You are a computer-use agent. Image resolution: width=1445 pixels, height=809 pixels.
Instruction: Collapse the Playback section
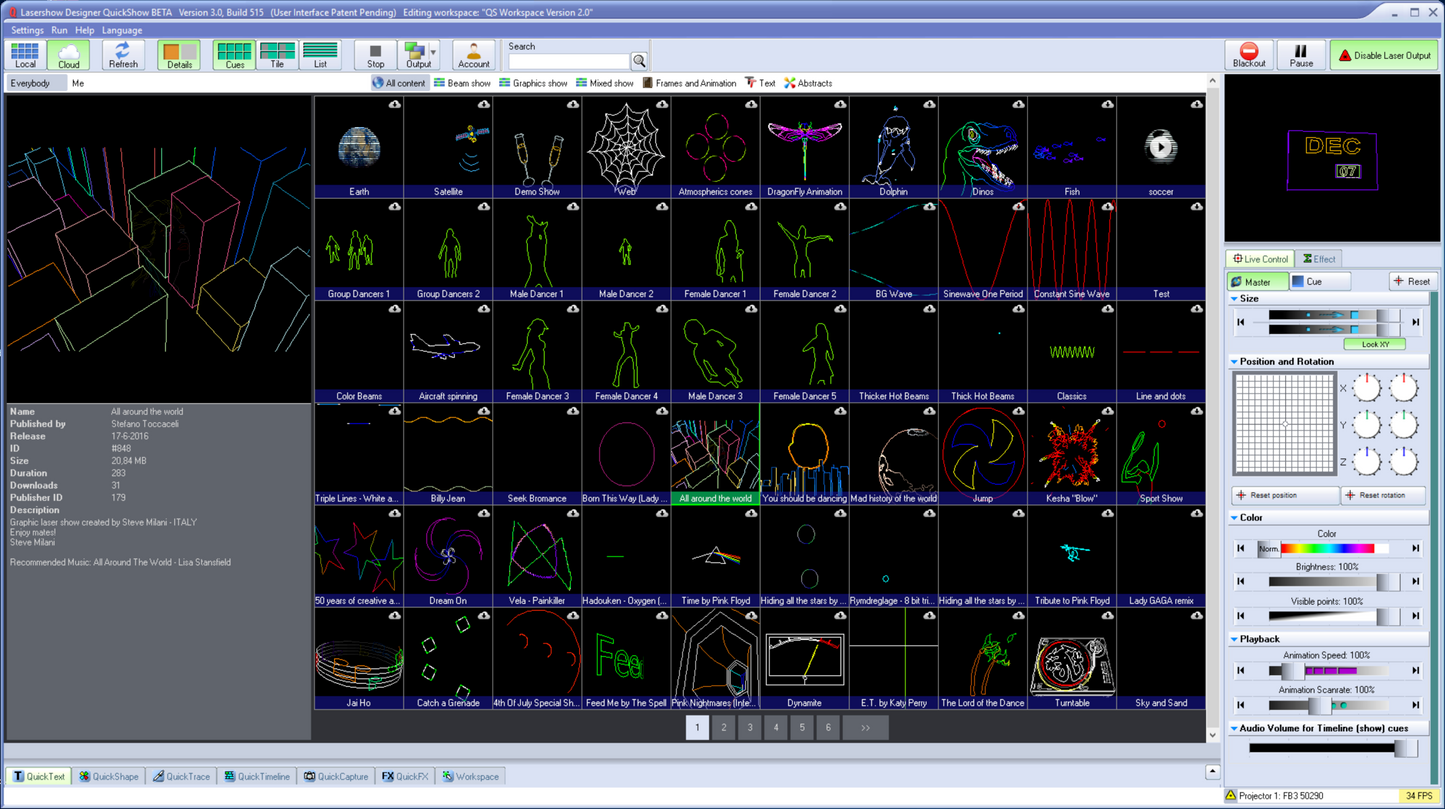[1235, 639]
